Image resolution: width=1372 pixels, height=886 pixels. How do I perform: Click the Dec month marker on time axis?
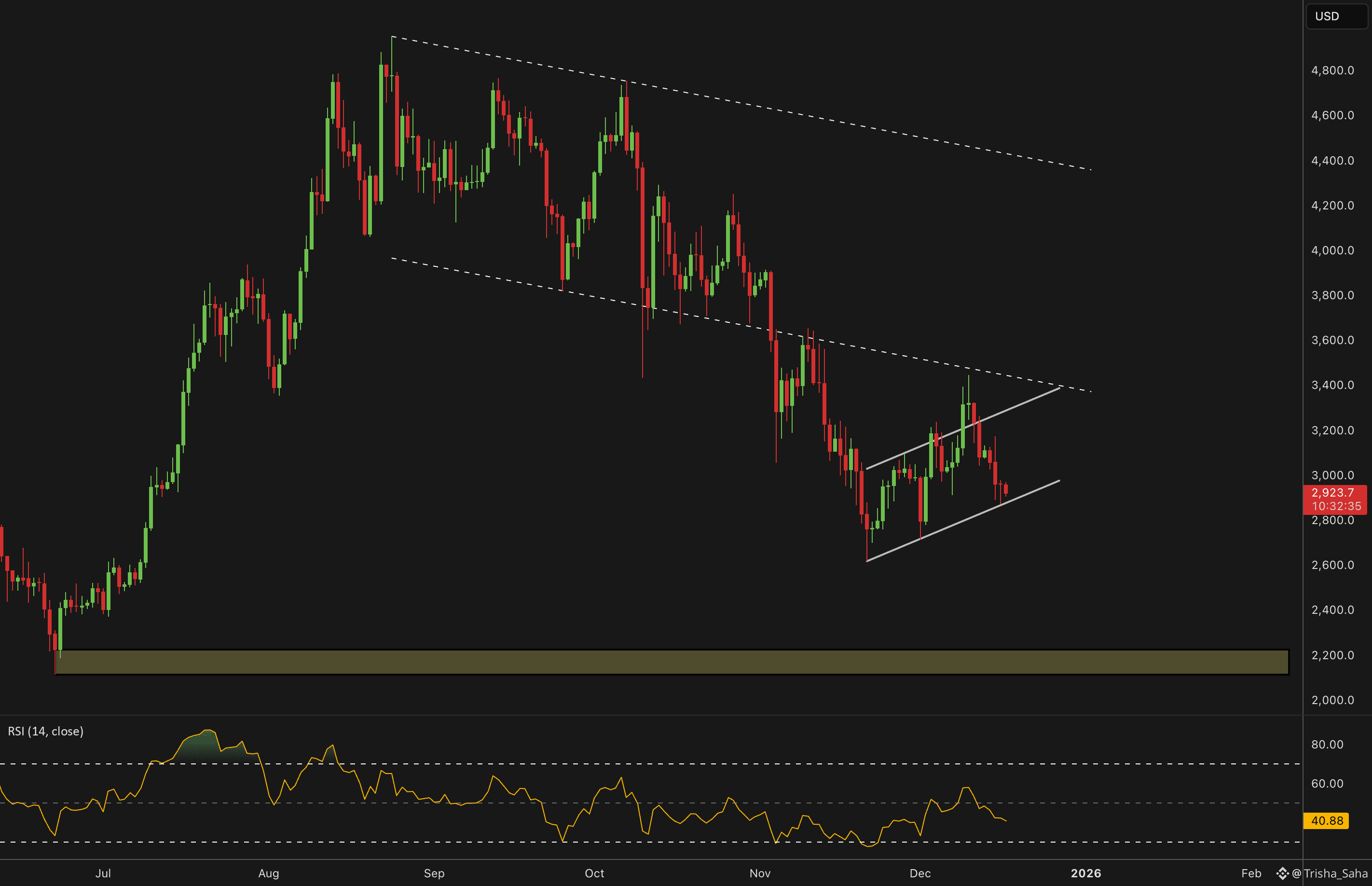[920, 873]
